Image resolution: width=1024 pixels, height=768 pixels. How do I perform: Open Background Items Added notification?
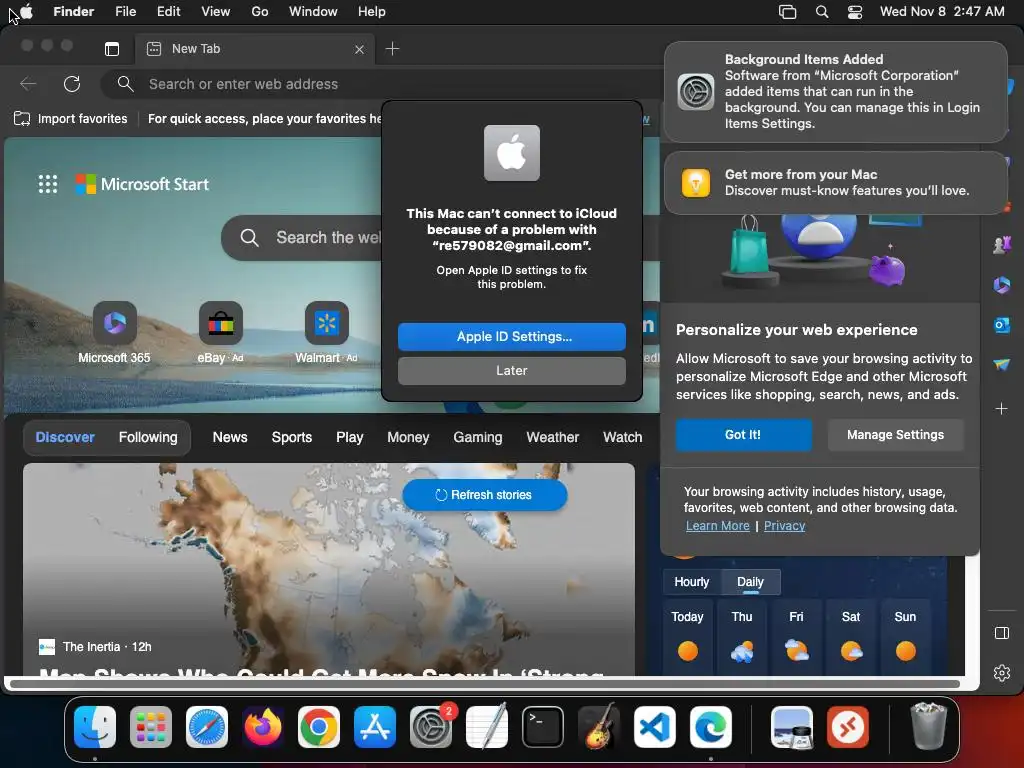click(836, 91)
